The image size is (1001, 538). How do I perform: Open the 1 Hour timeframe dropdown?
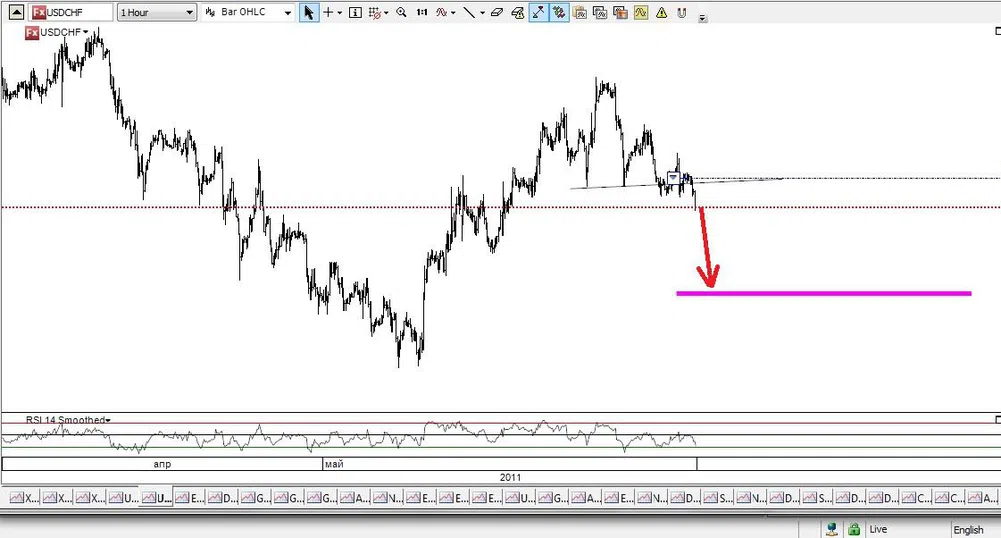(156, 12)
